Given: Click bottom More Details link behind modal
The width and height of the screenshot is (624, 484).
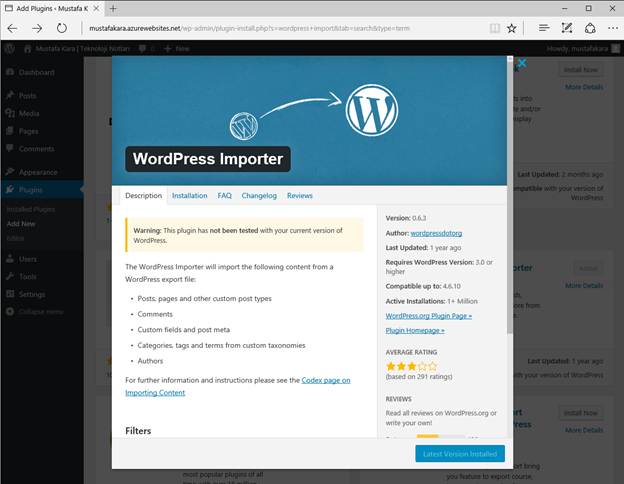Looking at the screenshot, I should (584, 430).
